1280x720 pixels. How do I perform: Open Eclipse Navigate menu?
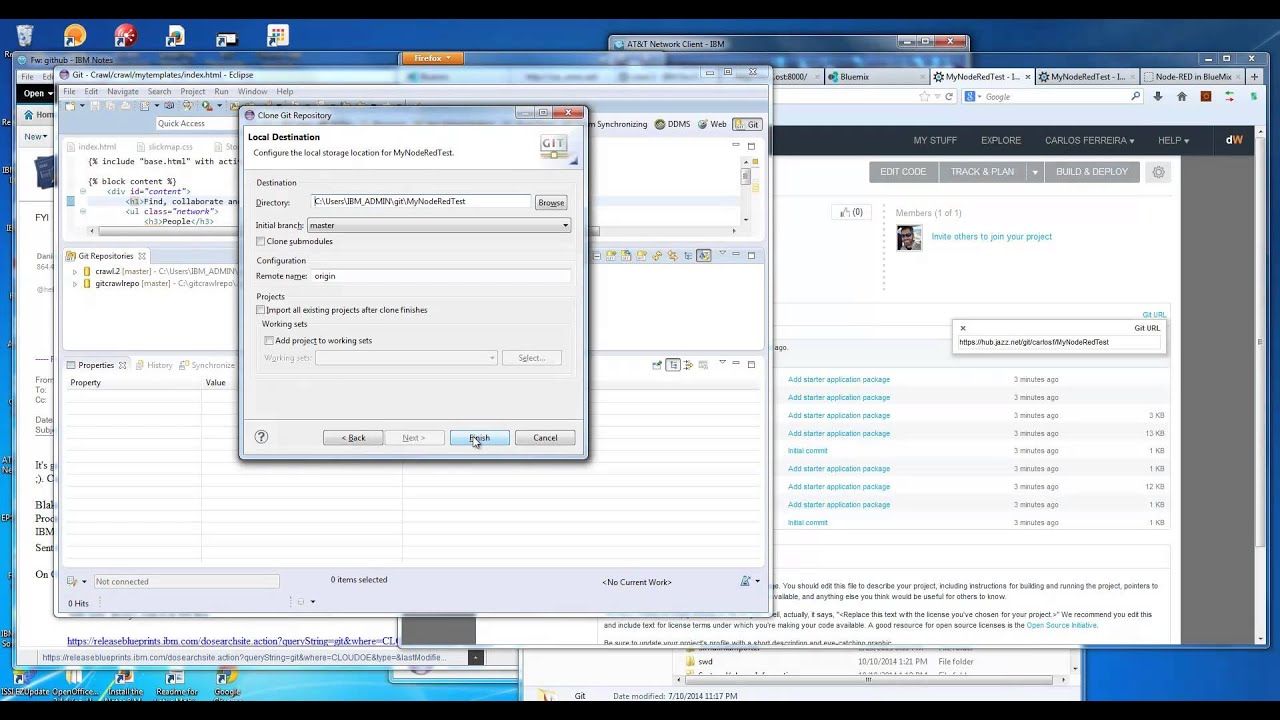click(x=123, y=92)
